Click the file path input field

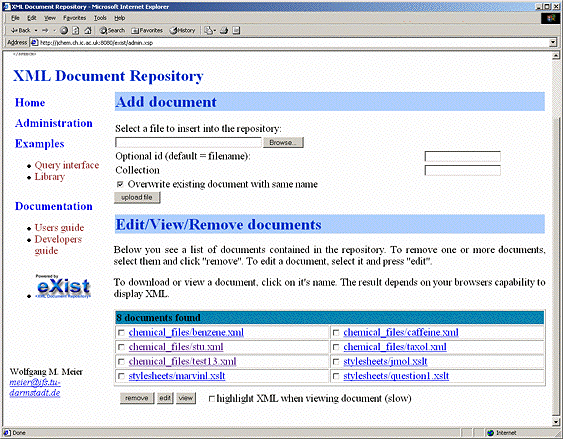[189, 143]
